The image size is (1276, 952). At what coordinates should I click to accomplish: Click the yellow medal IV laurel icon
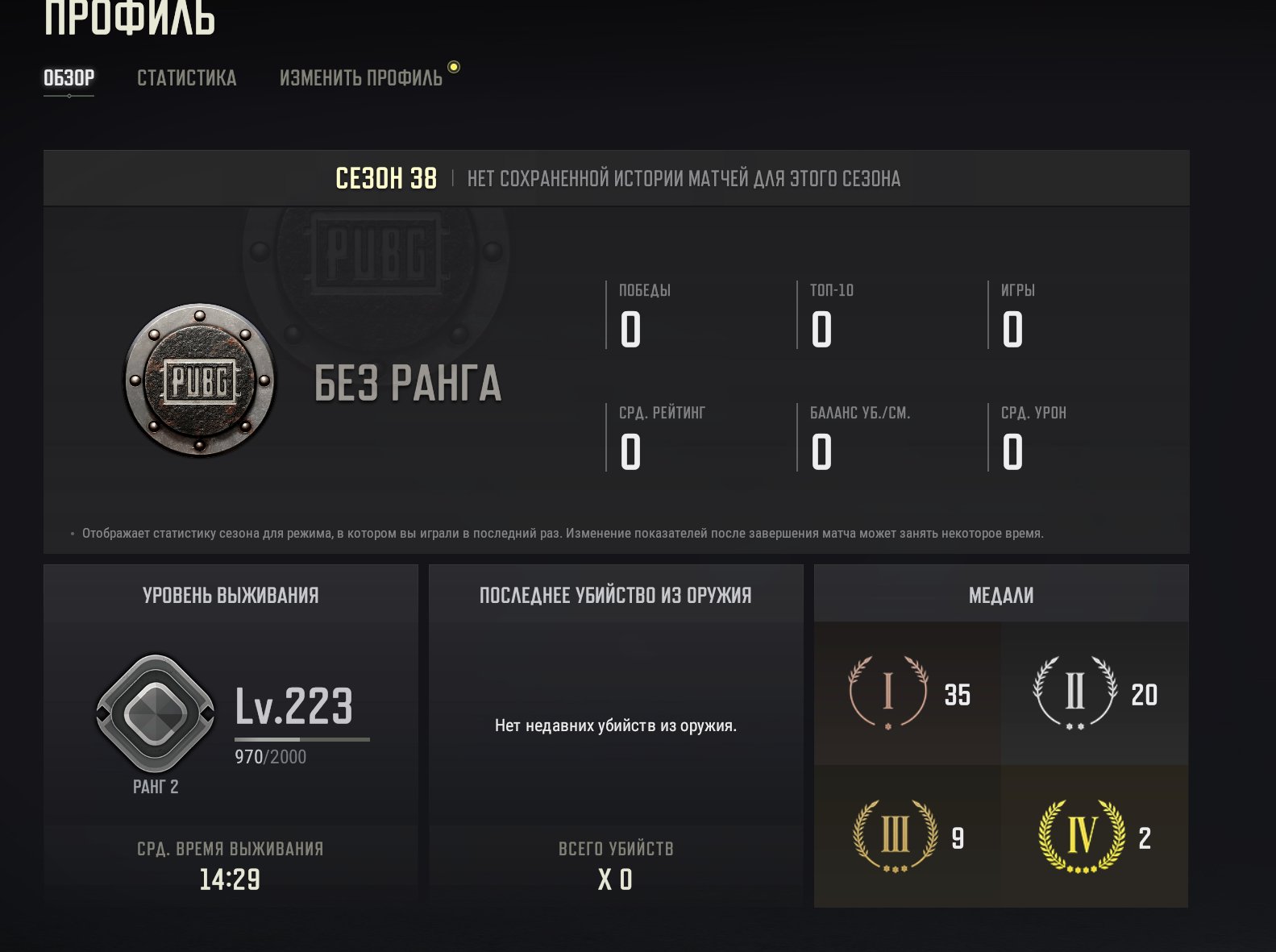[x=1081, y=836]
